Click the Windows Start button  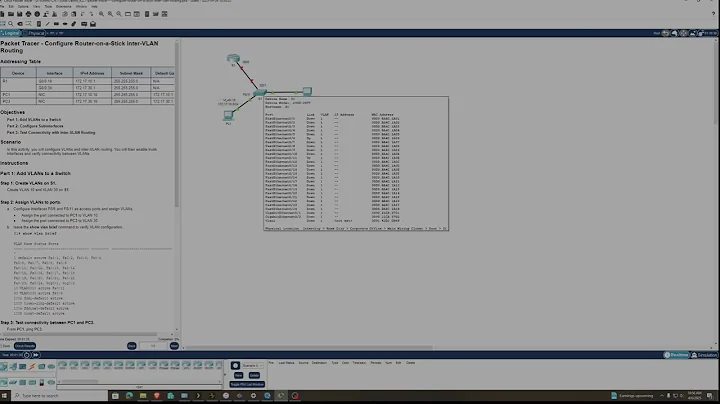tap(5, 395)
